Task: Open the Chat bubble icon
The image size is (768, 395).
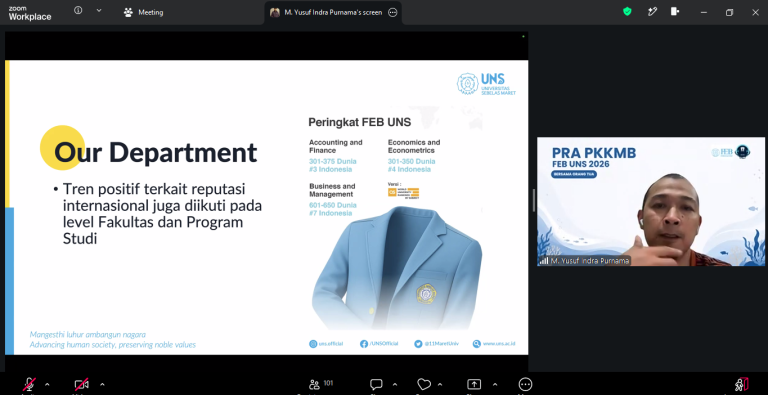Action: pyautogui.click(x=376, y=385)
